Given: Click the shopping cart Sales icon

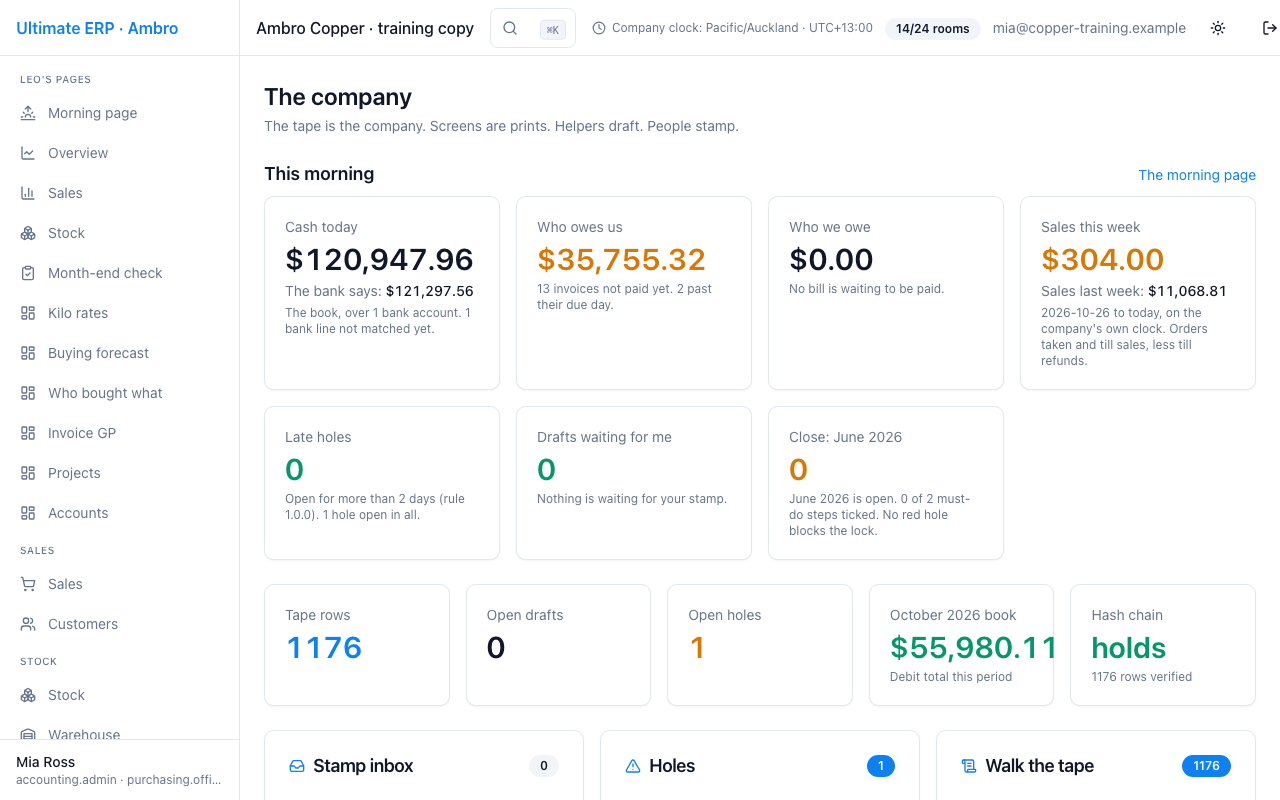Looking at the screenshot, I should (x=28, y=584).
